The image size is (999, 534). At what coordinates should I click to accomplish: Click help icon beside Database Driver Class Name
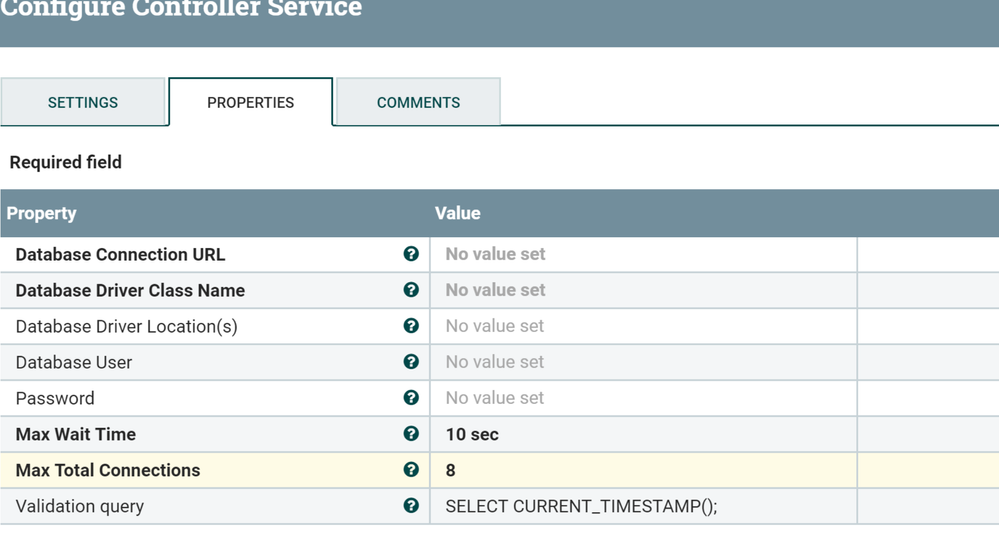[411, 290]
